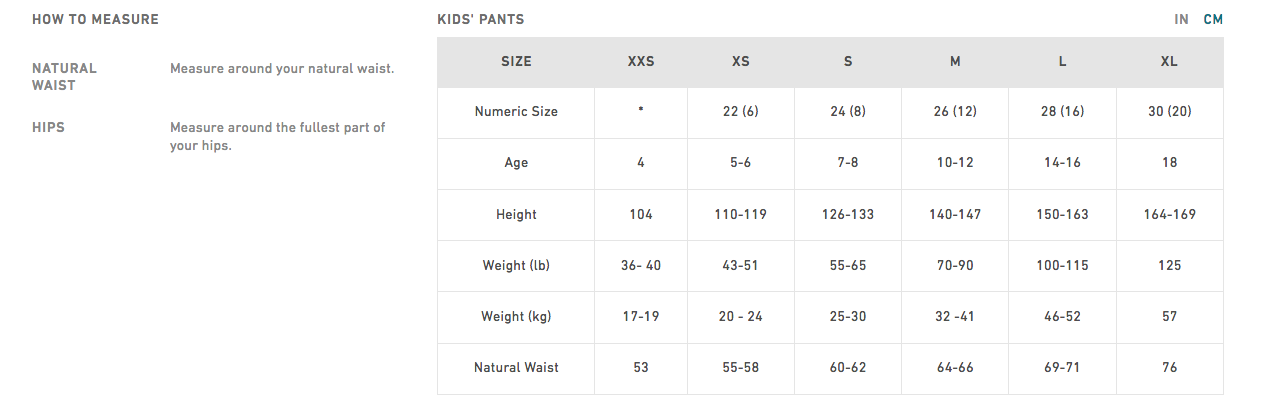1262x418 pixels.
Task: Select the Numeric Size row label
Action: (516, 112)
